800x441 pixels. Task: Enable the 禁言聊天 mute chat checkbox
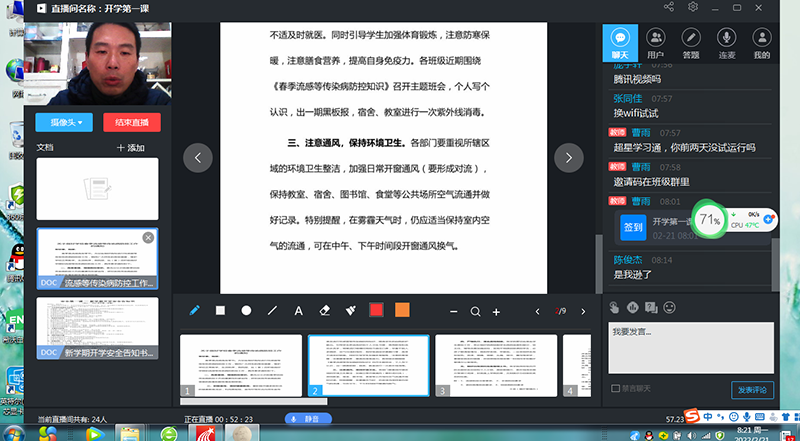click(615, 389)
